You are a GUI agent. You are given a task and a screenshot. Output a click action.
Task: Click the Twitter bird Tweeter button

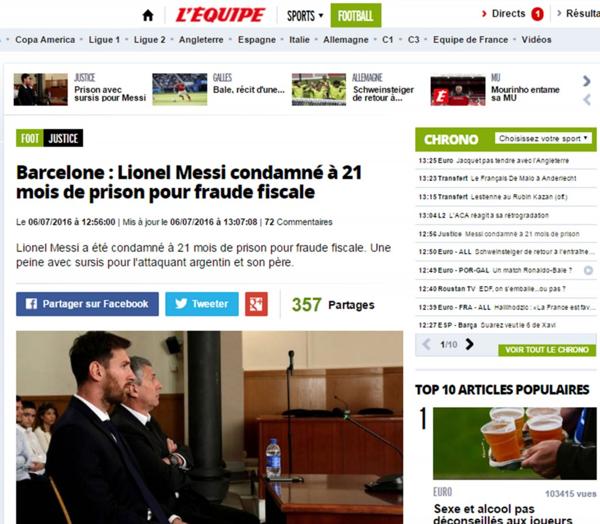[x=202, y=304]
